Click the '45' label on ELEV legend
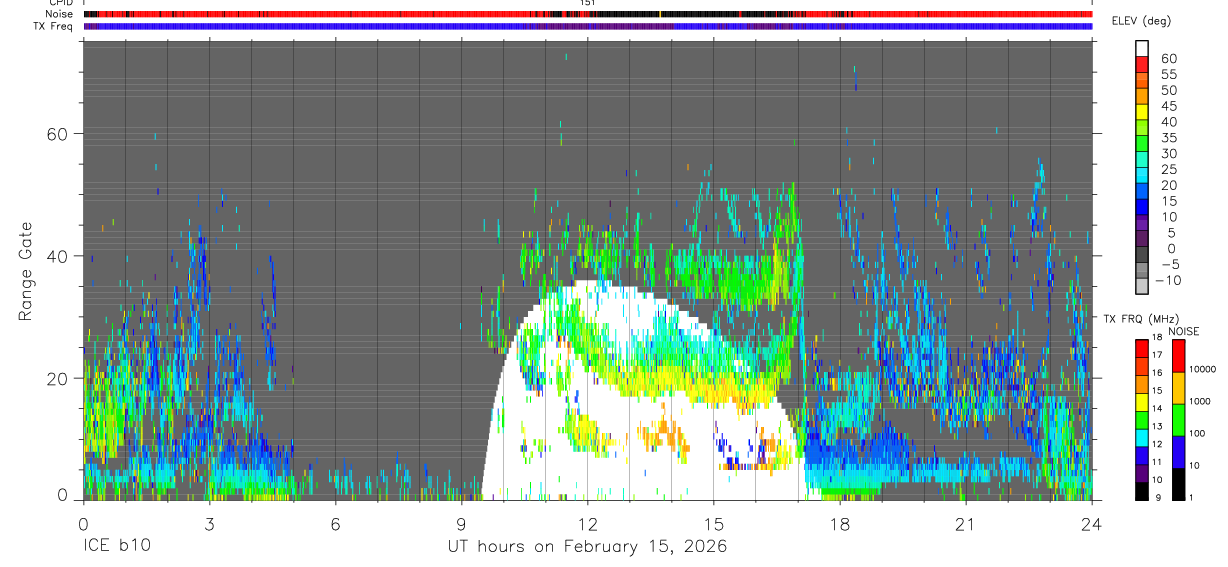The height and width of the screenshot is (567, 1228). click(x=1168, y=106)
